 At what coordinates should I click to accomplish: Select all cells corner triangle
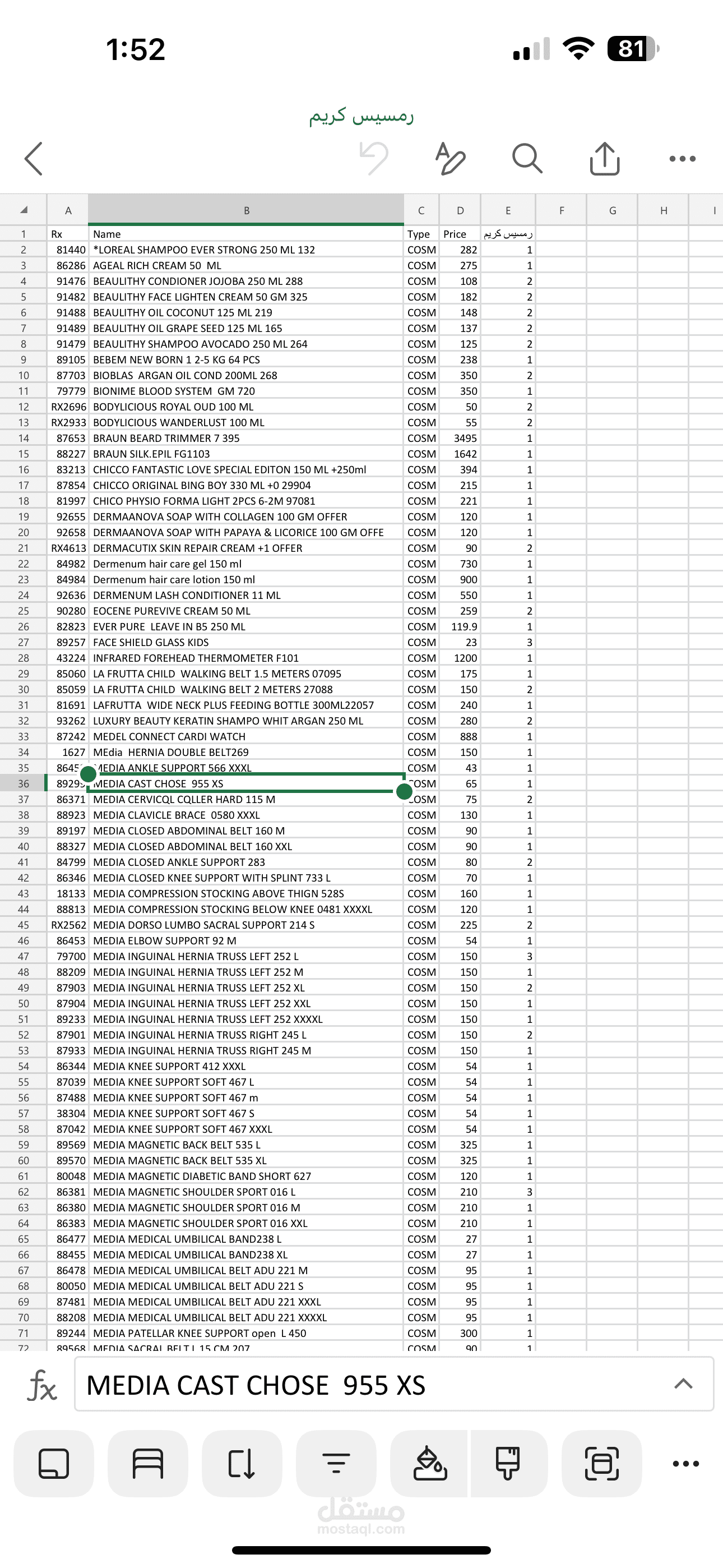click(x=24, y=210)
